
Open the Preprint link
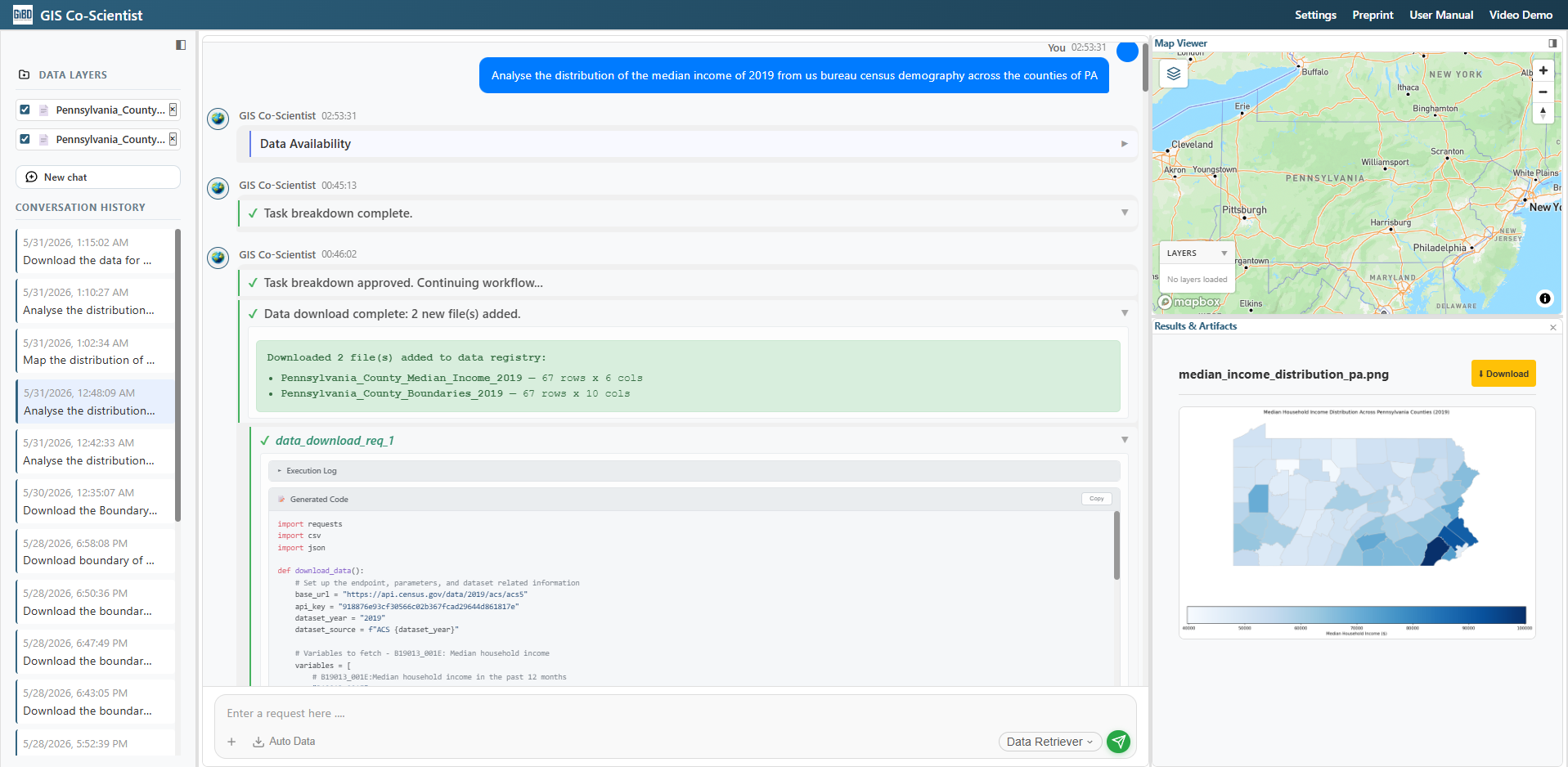pos(1373,15)
